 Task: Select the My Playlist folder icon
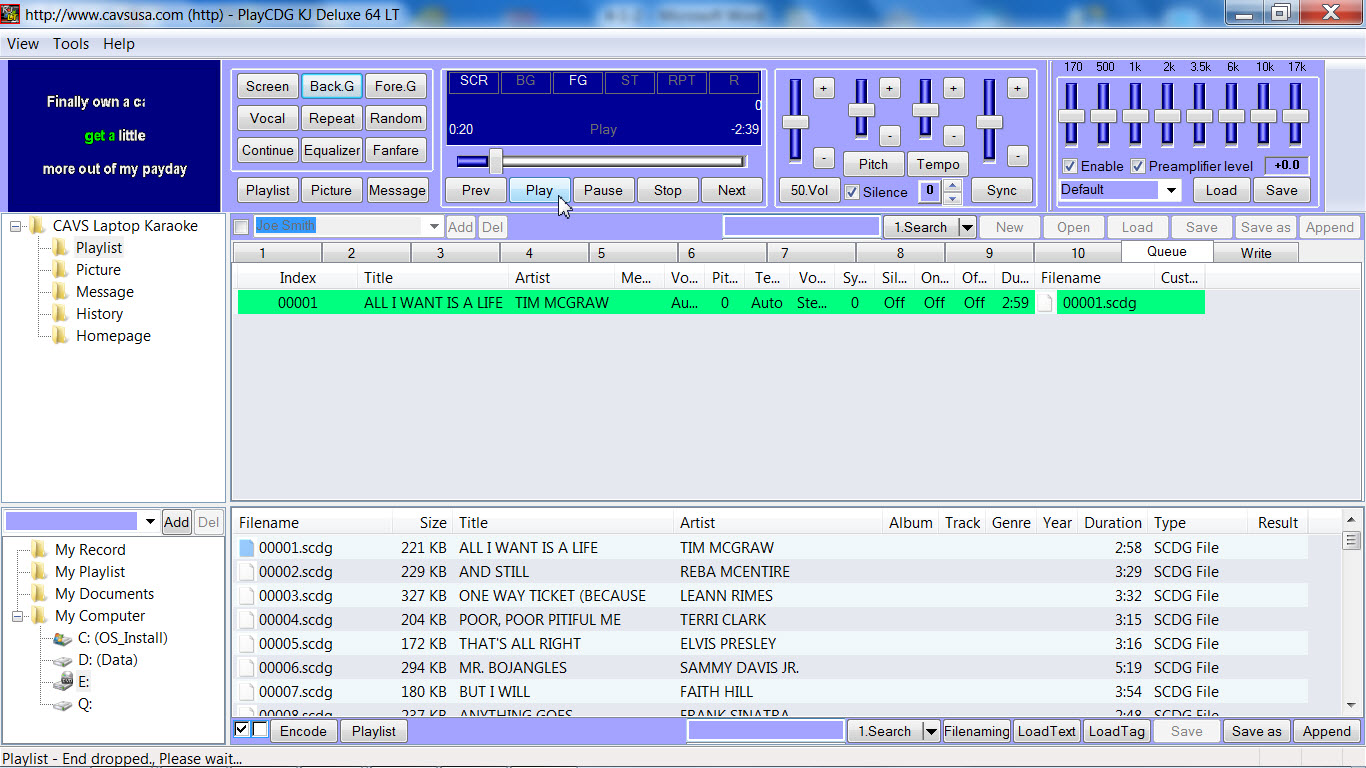pos(39,572)
